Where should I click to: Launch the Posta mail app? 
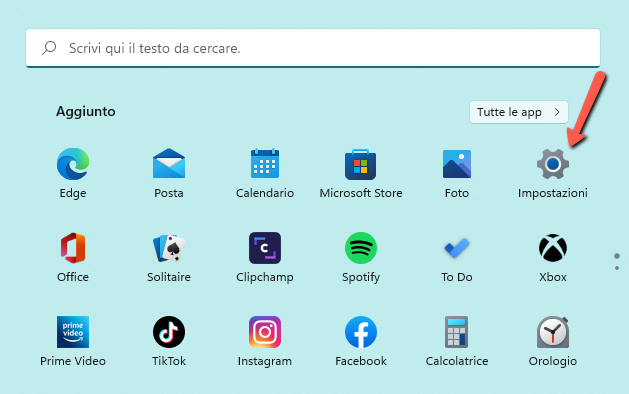(x=169, y=164)
